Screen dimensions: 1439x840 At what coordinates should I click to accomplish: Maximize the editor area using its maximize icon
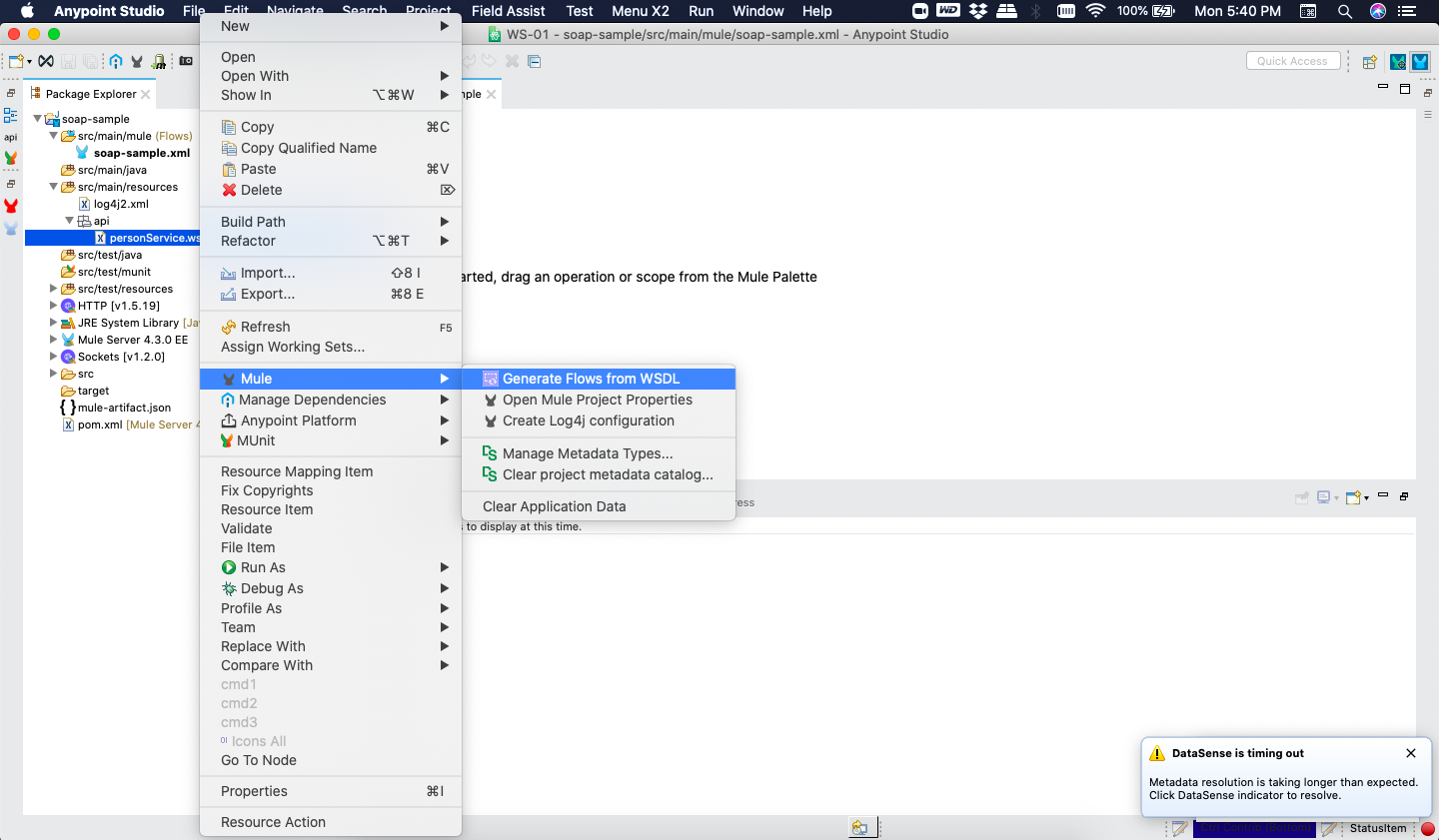click(x=1405, y=89)
